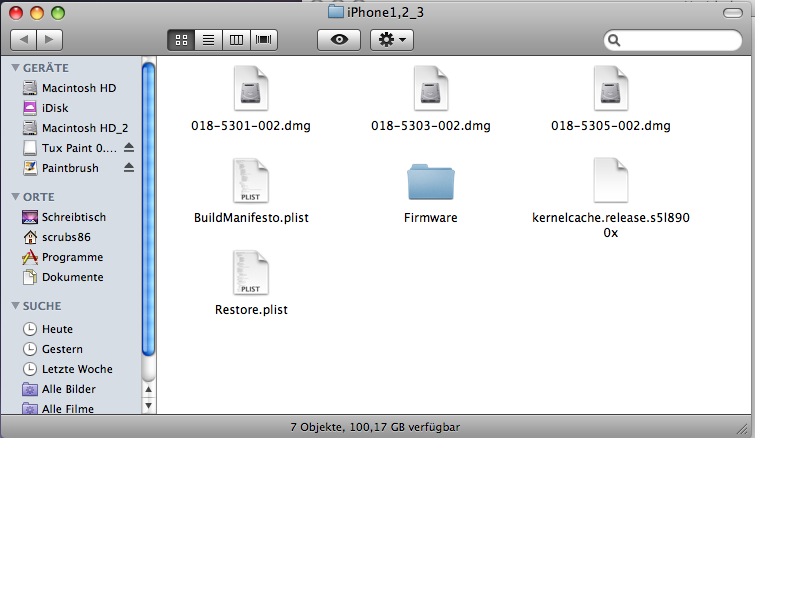This screenshot has height=600, width=800.
Task: Open the 018-5301-002.dmg disk image
Action: pyautogui.click(x=250, y=89)
